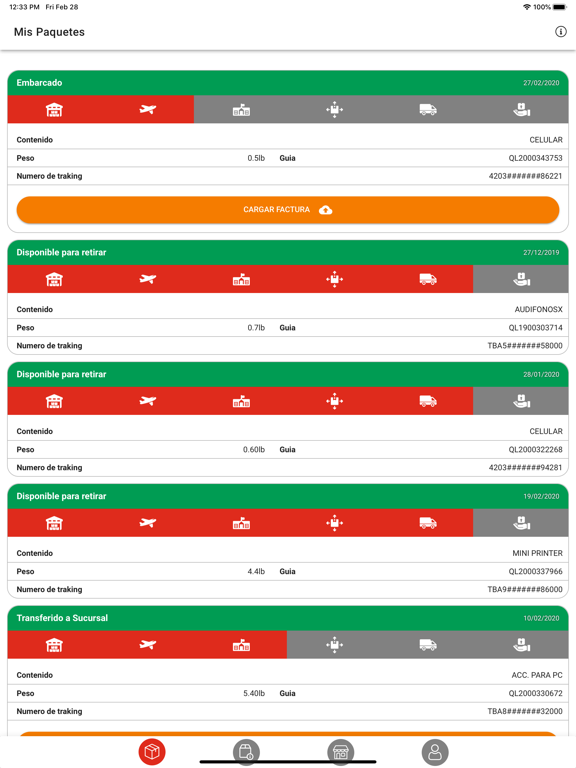
Task: Open the store tab in bottom bar
Action: [x=340, y=752]
